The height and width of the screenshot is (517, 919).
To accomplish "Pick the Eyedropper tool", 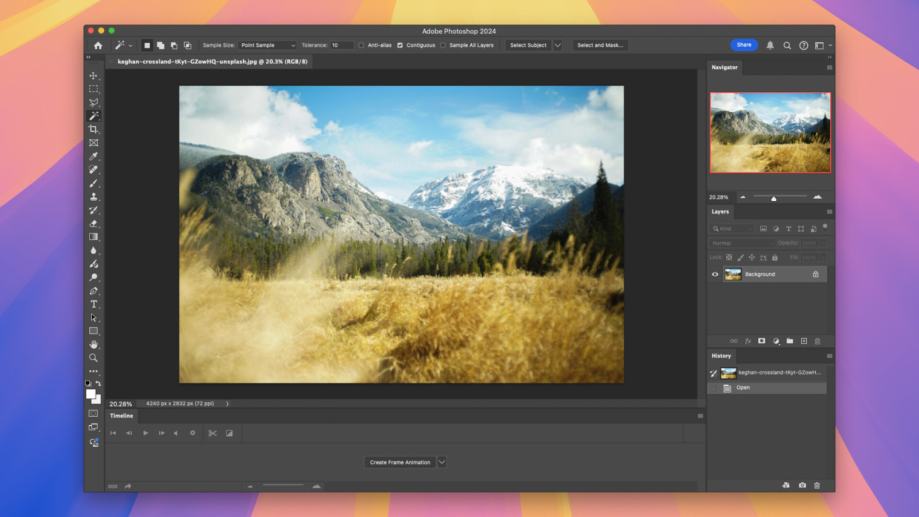I will (x=94, y=156).
